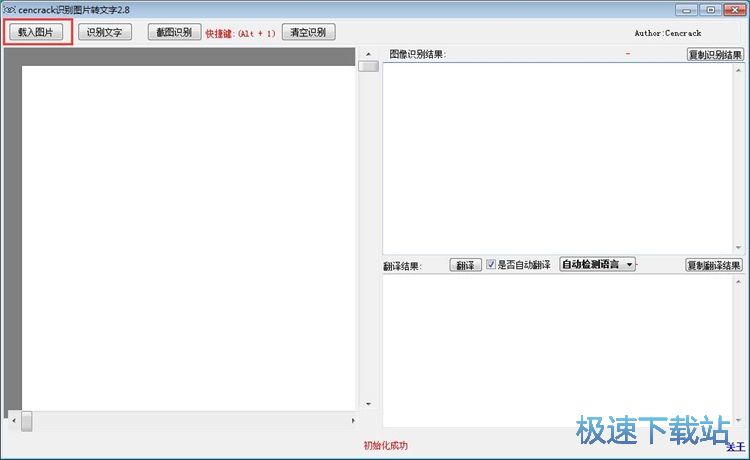The height and width of the screenshot is (460, 750).
Task: Copy translation with 复制翻译结果 button
Action: pyautogui.click(x=714, y=265)
